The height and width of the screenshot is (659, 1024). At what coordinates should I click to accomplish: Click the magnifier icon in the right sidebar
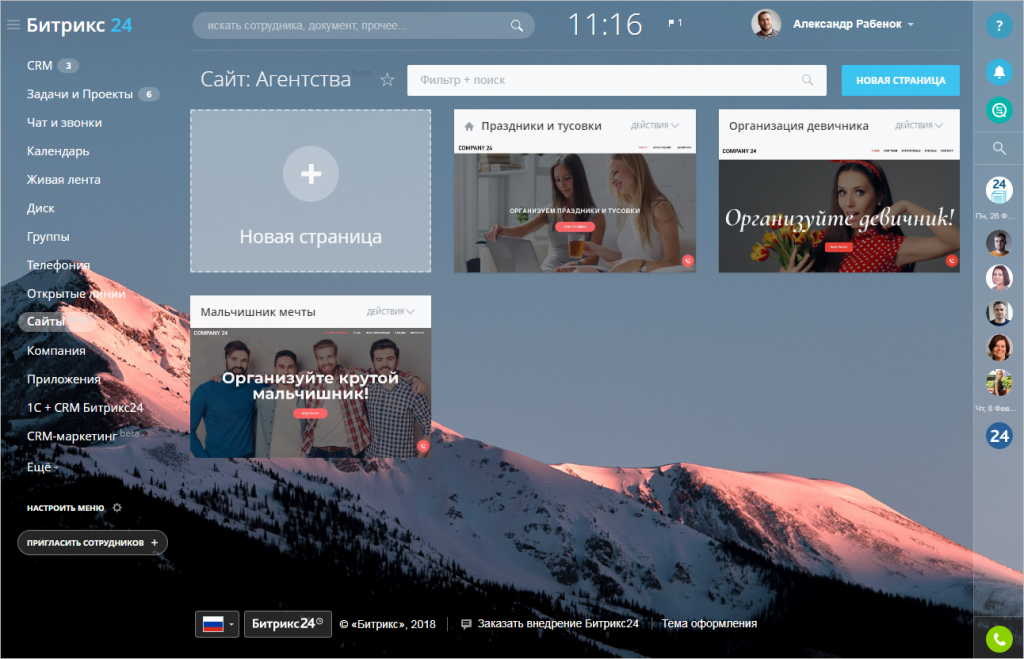pyautogui.click(x=998, y=149)
